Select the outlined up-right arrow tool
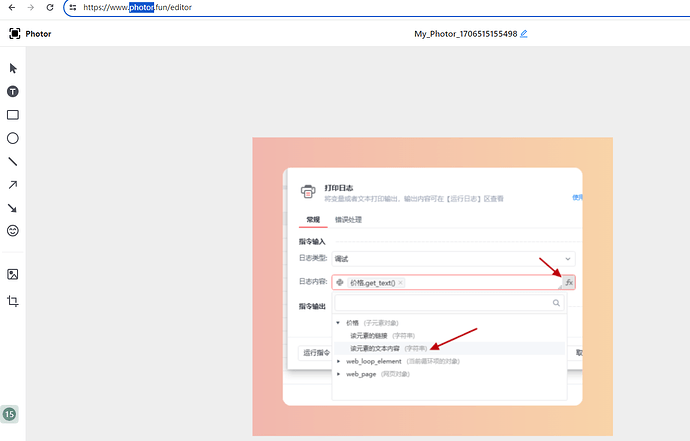Viewport: 690px width, 441px height. coord(13,185)
